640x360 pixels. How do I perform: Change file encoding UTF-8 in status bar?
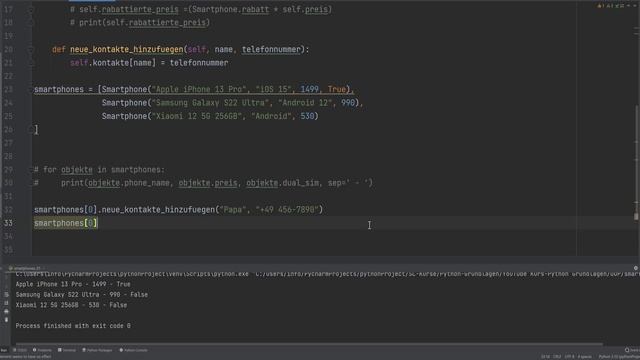click(569, 357)
